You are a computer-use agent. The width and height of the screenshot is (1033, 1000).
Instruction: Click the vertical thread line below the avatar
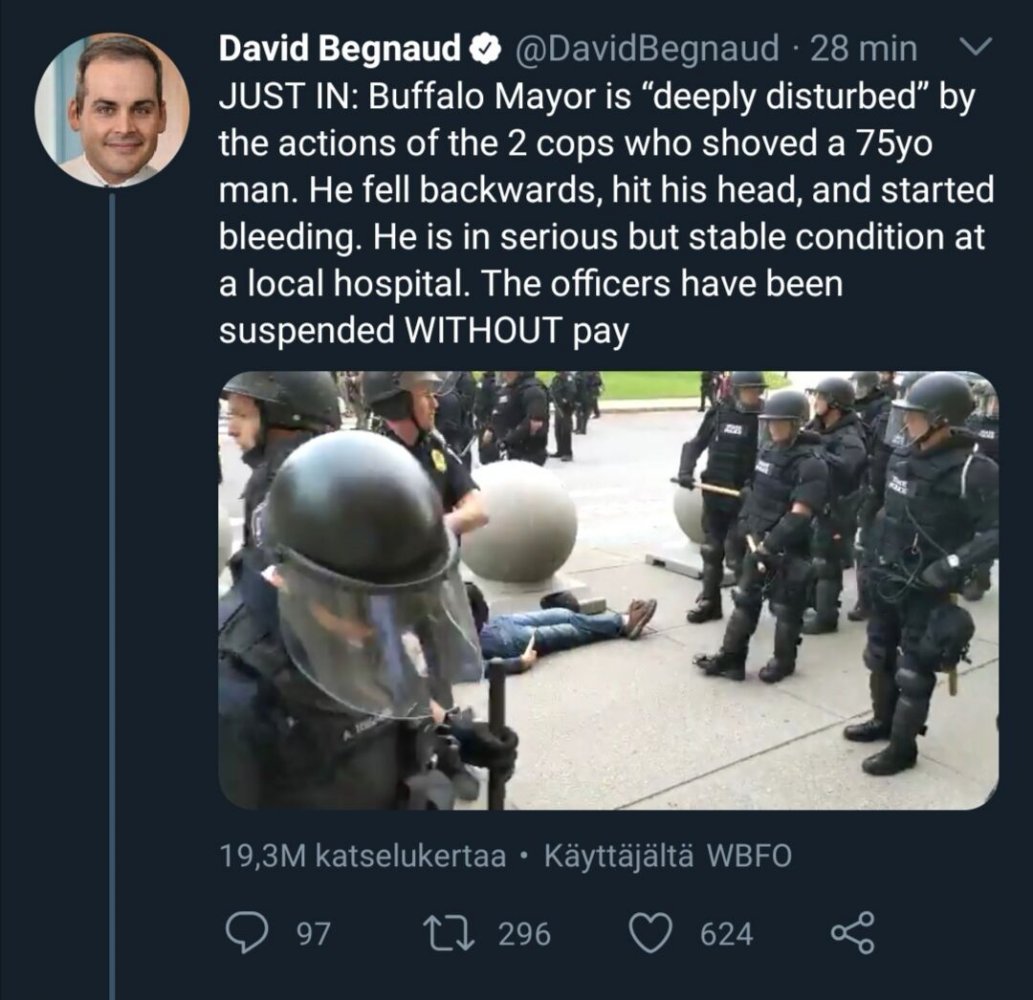tap(111, 600)
